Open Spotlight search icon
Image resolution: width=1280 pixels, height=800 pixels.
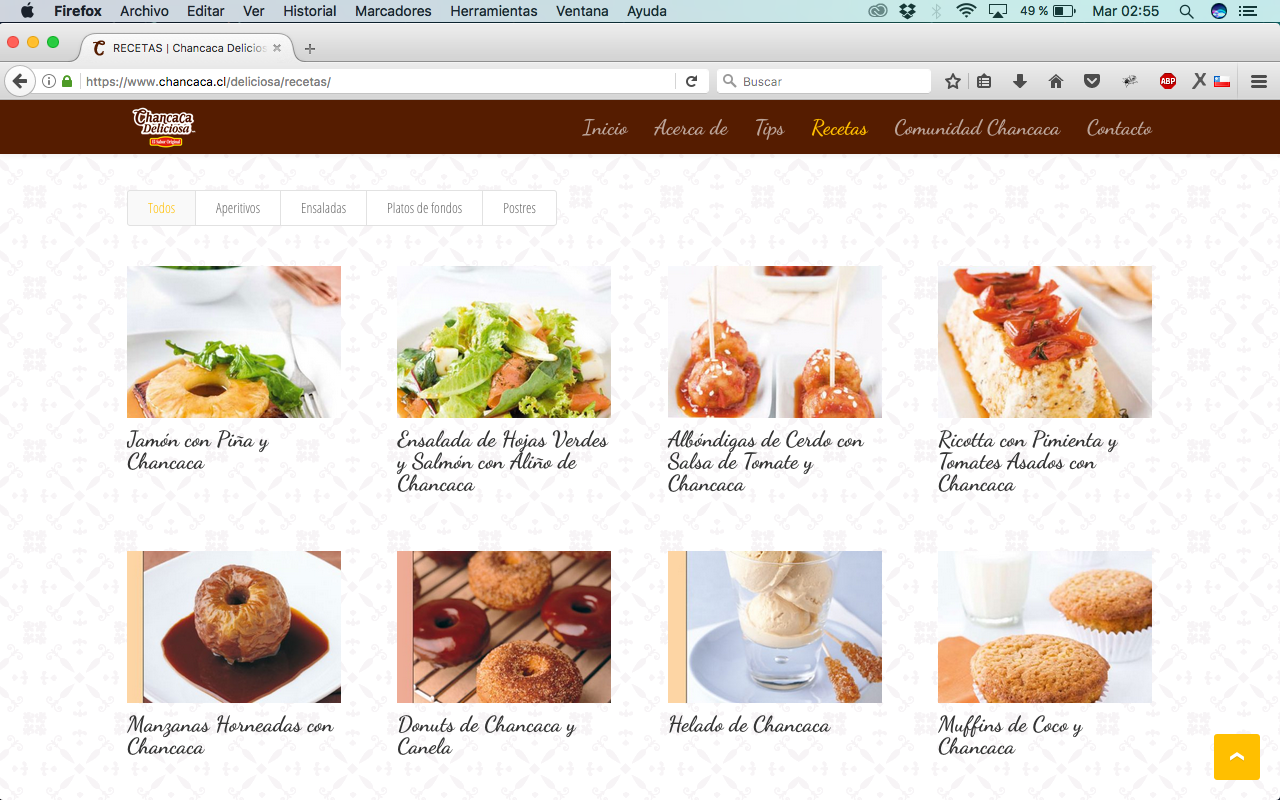coord(1186,11)
